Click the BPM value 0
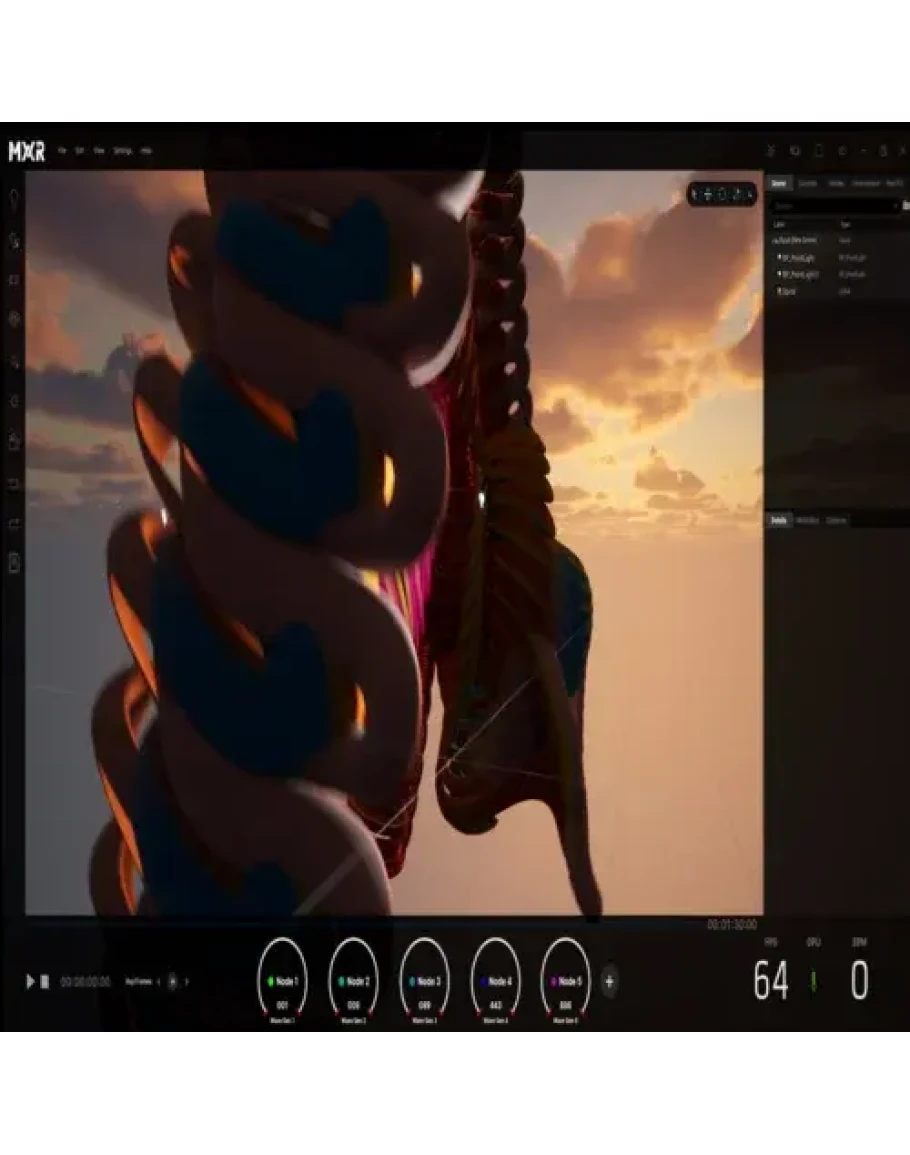 tap(859, 982)
